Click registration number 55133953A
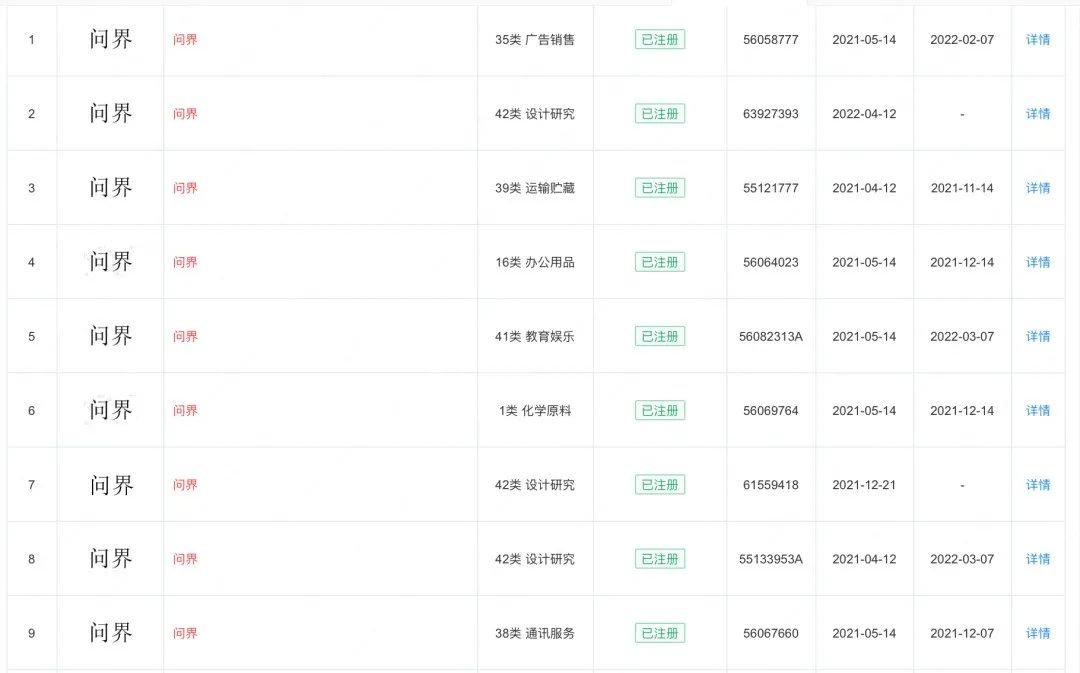1080x673 pixels. coord(771,559)
